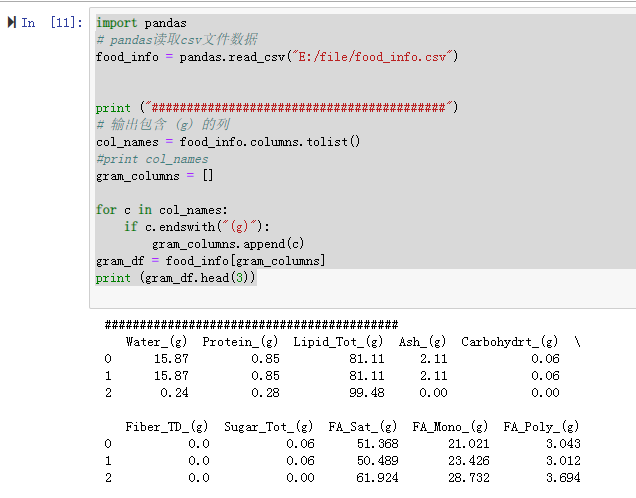Click the pandas.read_csv line in the code cell
Screen dimensions: 636x498
277,56
